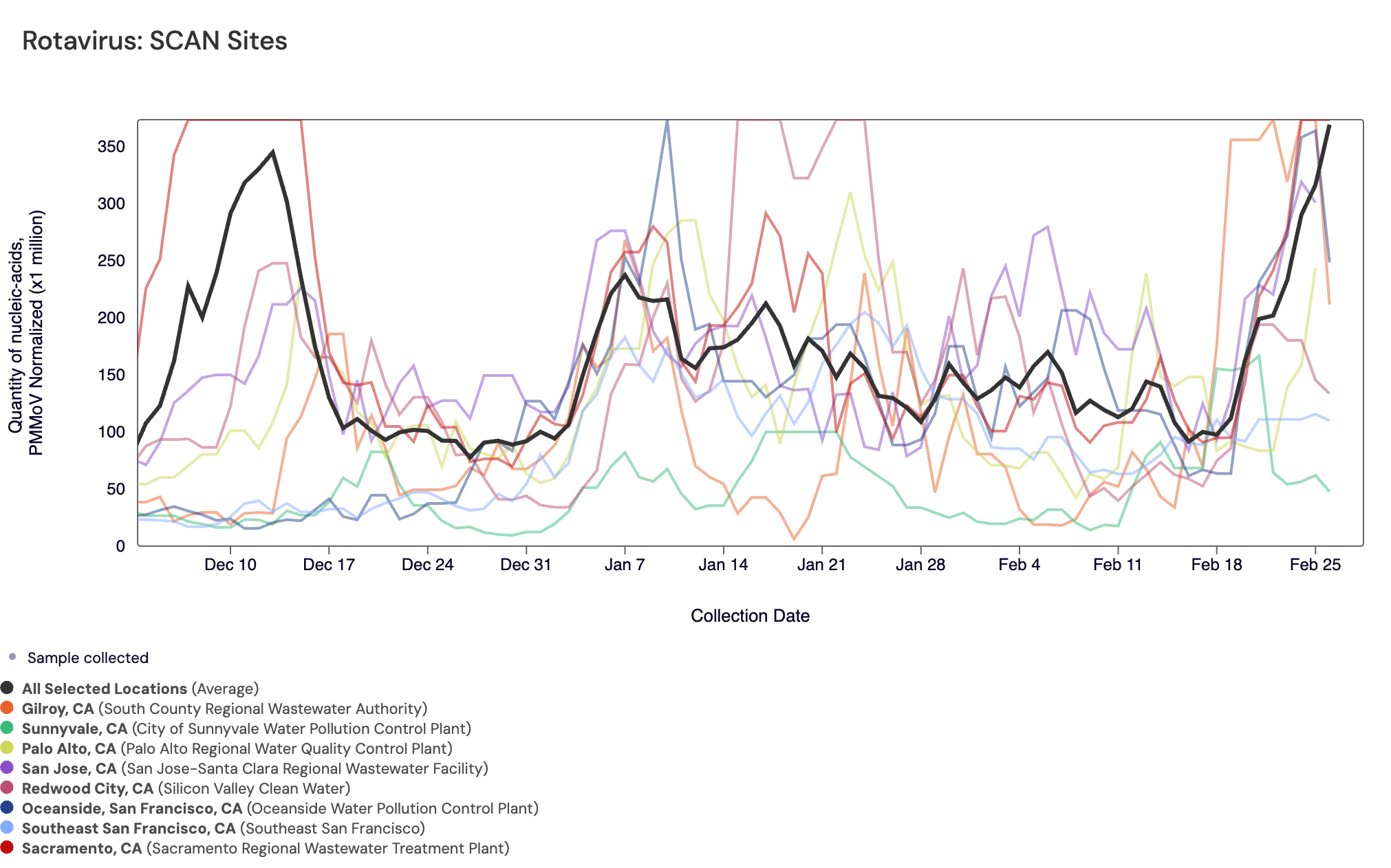Image resolution: width=1391 pixels, height=868 pixels.
Task: Click the dark blue Oceanside legend dot
Action: point(7,807)
